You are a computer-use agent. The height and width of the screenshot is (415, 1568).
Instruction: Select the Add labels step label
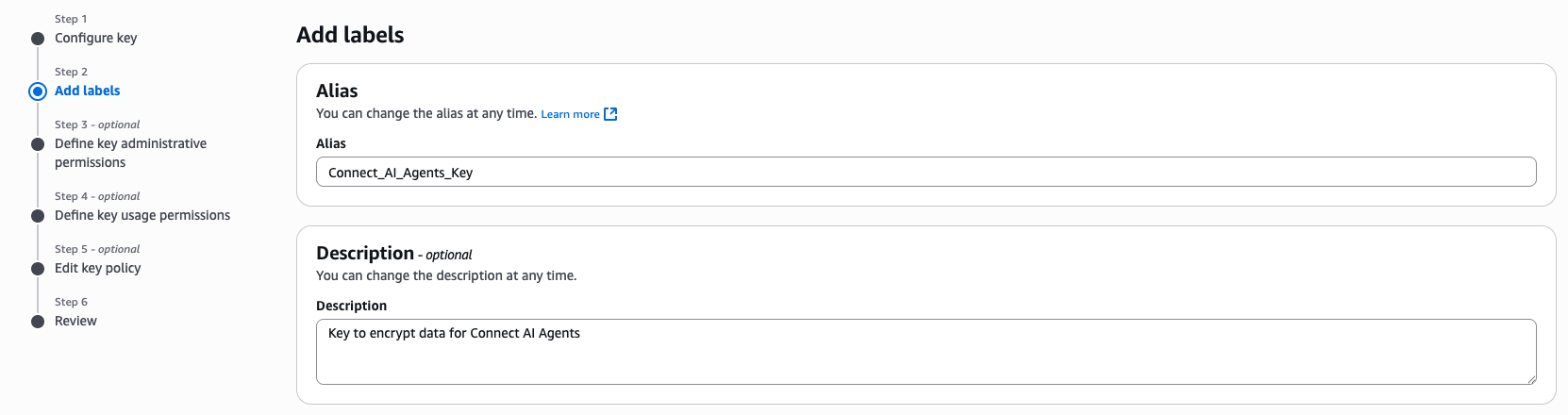click(87, 91)
